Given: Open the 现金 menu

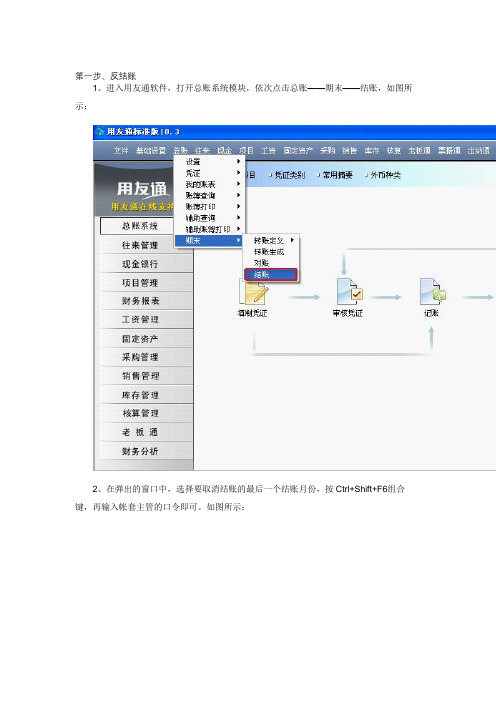Looking at the screenshot, I should click(x=224, y=150).
